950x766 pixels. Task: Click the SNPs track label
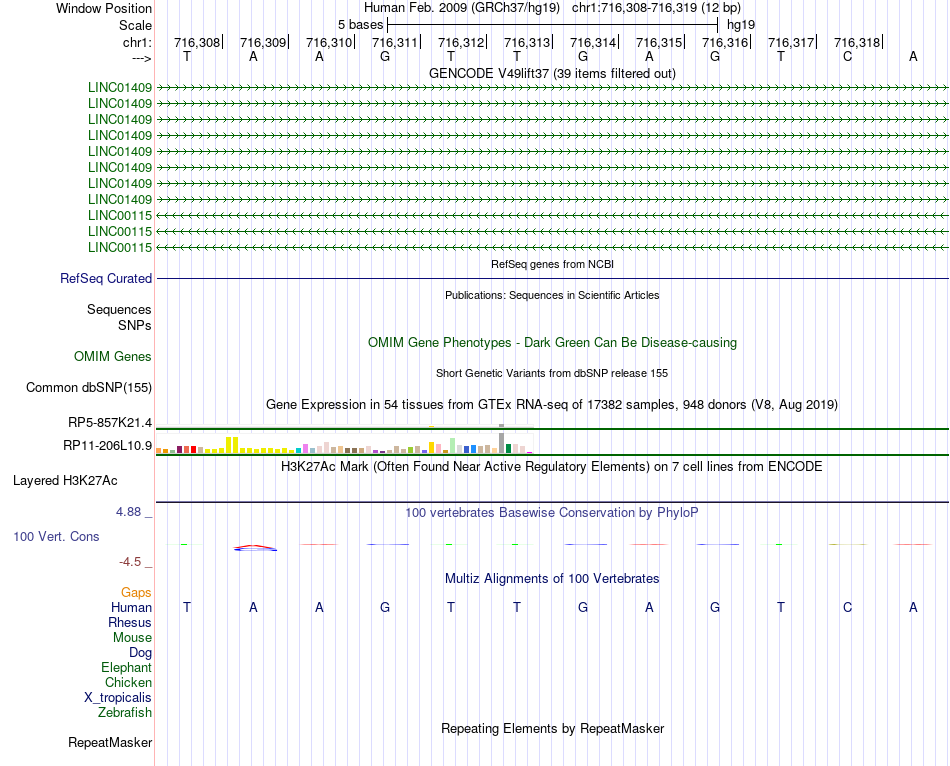pos(135,325)
